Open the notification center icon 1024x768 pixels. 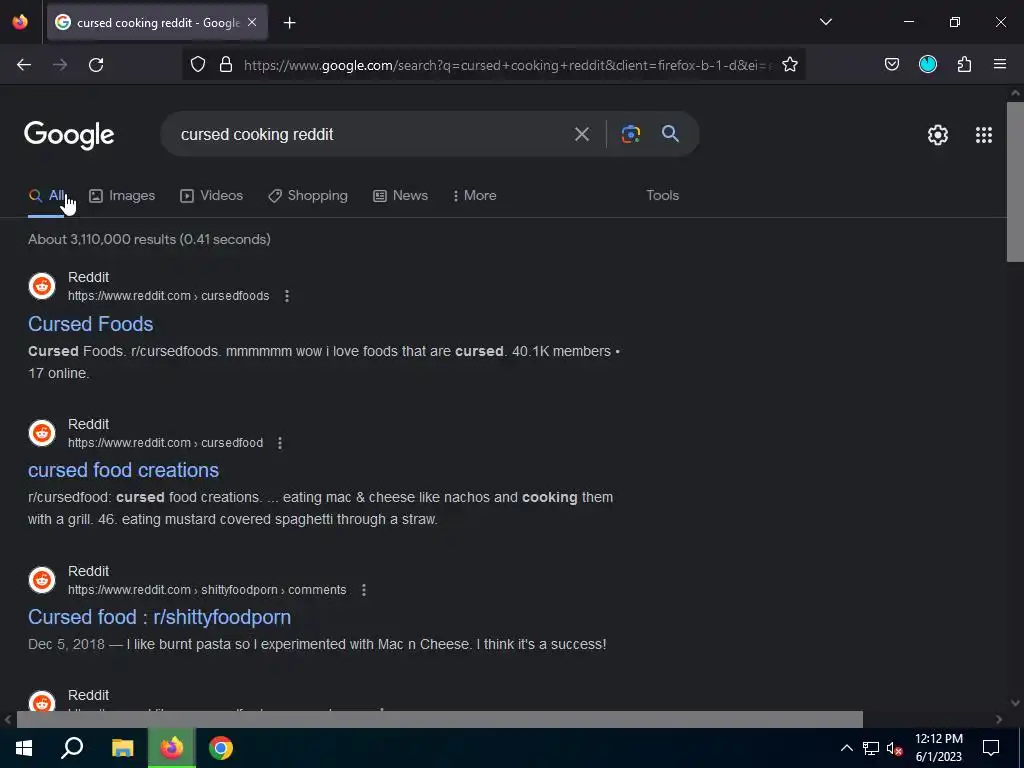coord(991,748)
